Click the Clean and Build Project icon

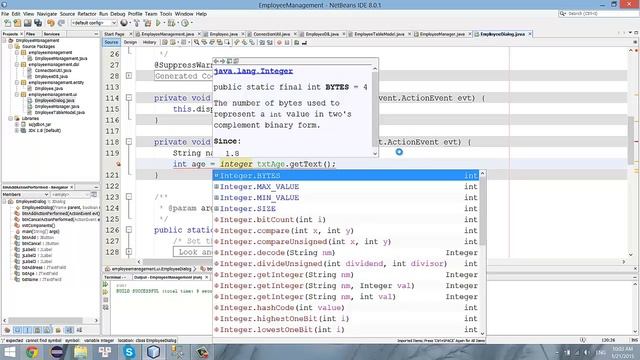[x=147, y=23]
